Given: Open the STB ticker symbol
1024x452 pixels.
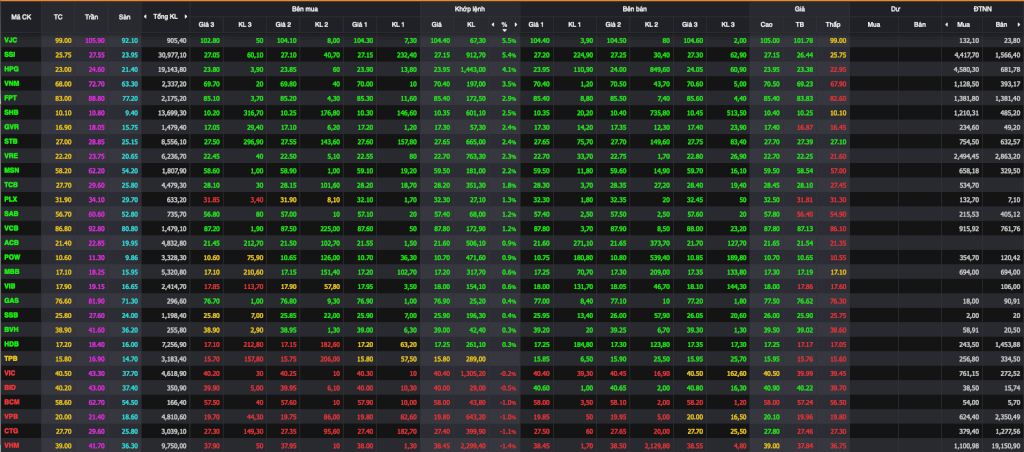Looking at the screenshot, I should pyautogui.click(x=10, y=139).
